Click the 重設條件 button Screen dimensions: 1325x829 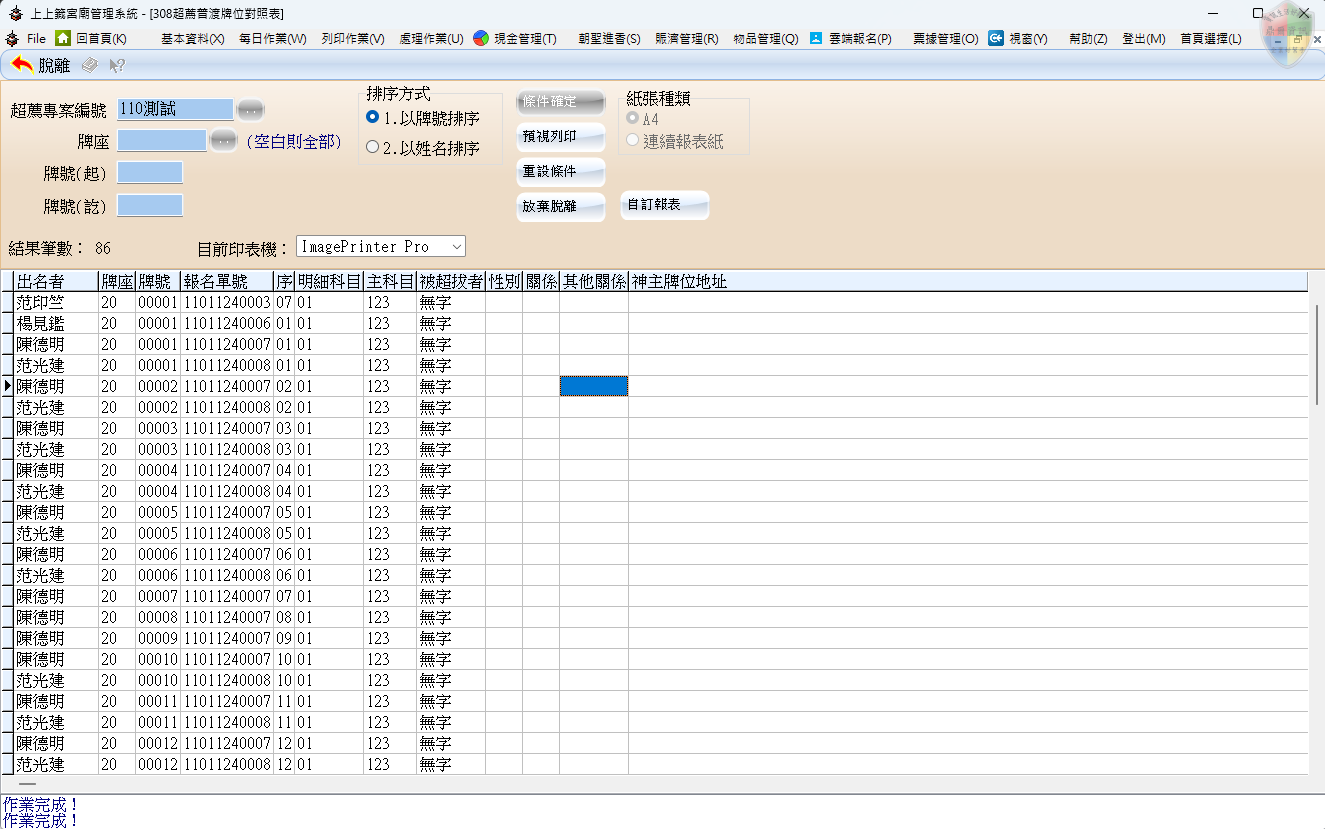[x=560, y=172]
